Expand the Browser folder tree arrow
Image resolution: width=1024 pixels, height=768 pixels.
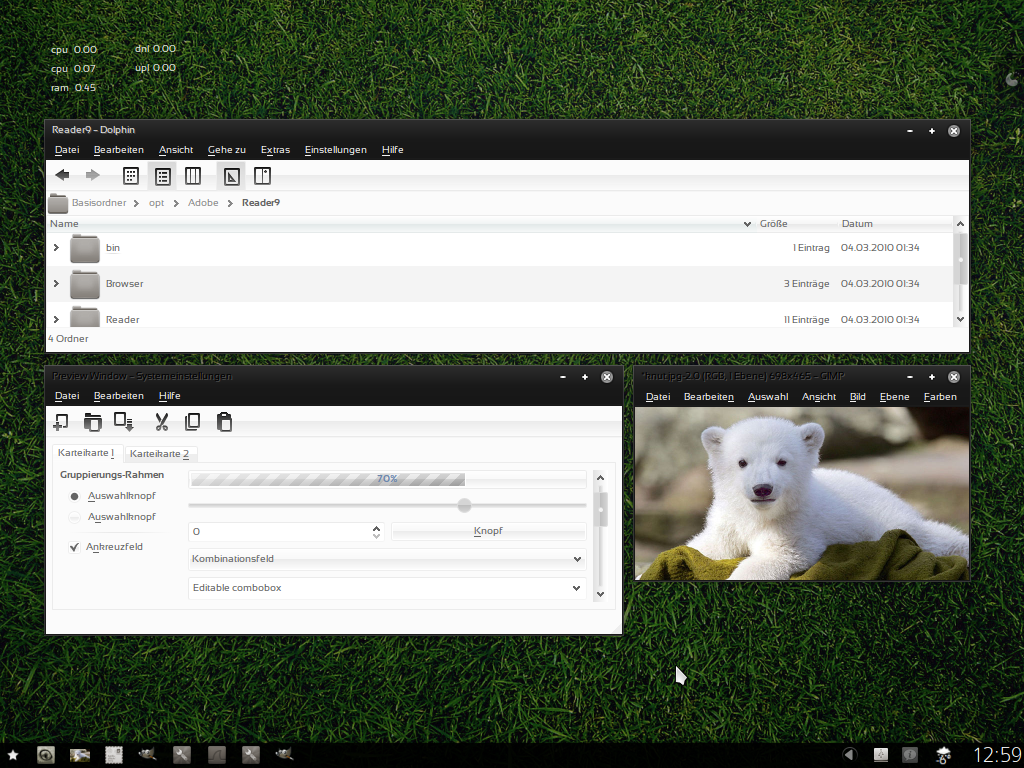56,283
